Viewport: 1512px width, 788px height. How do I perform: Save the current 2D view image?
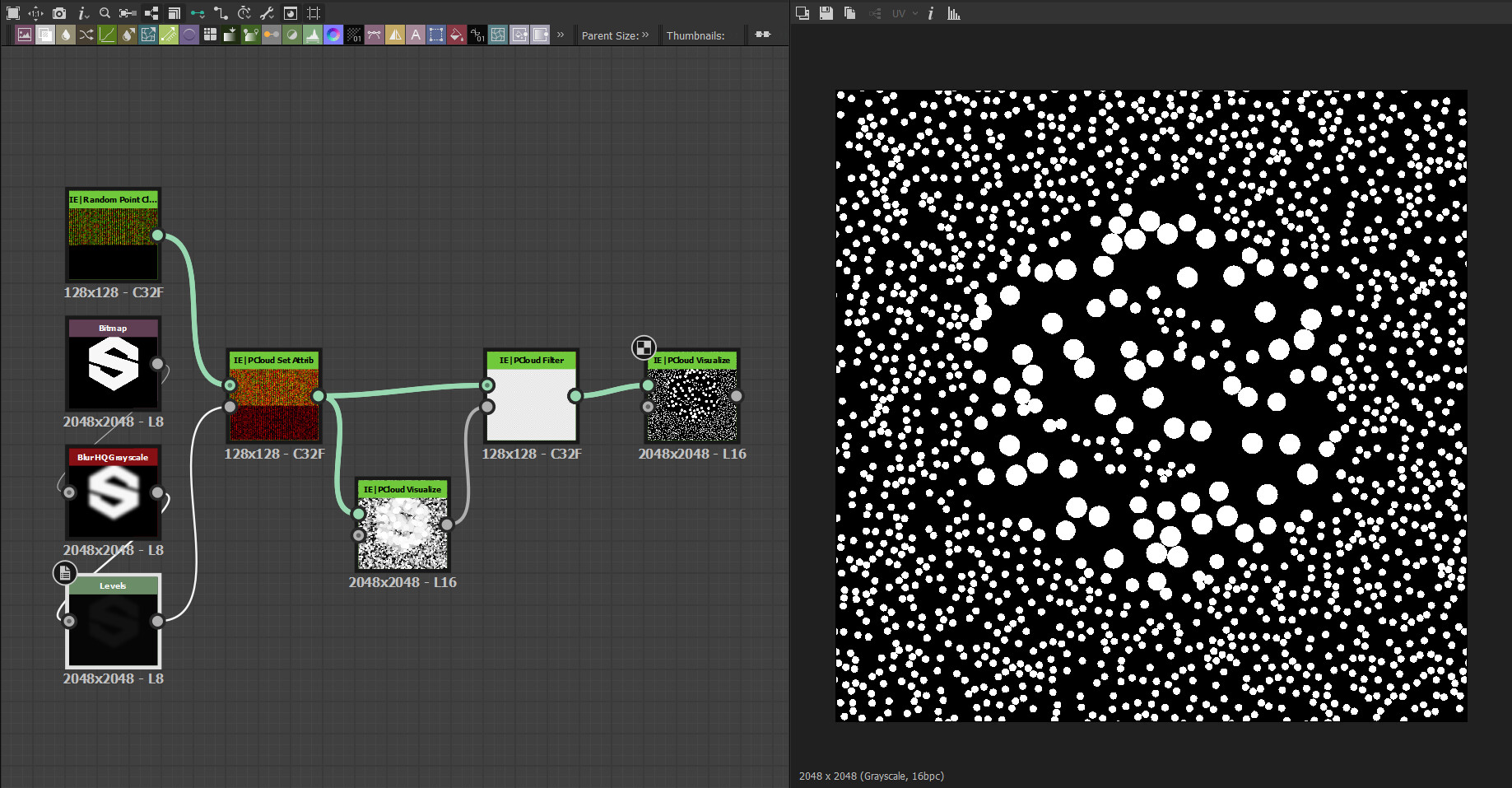coord(826,13)
